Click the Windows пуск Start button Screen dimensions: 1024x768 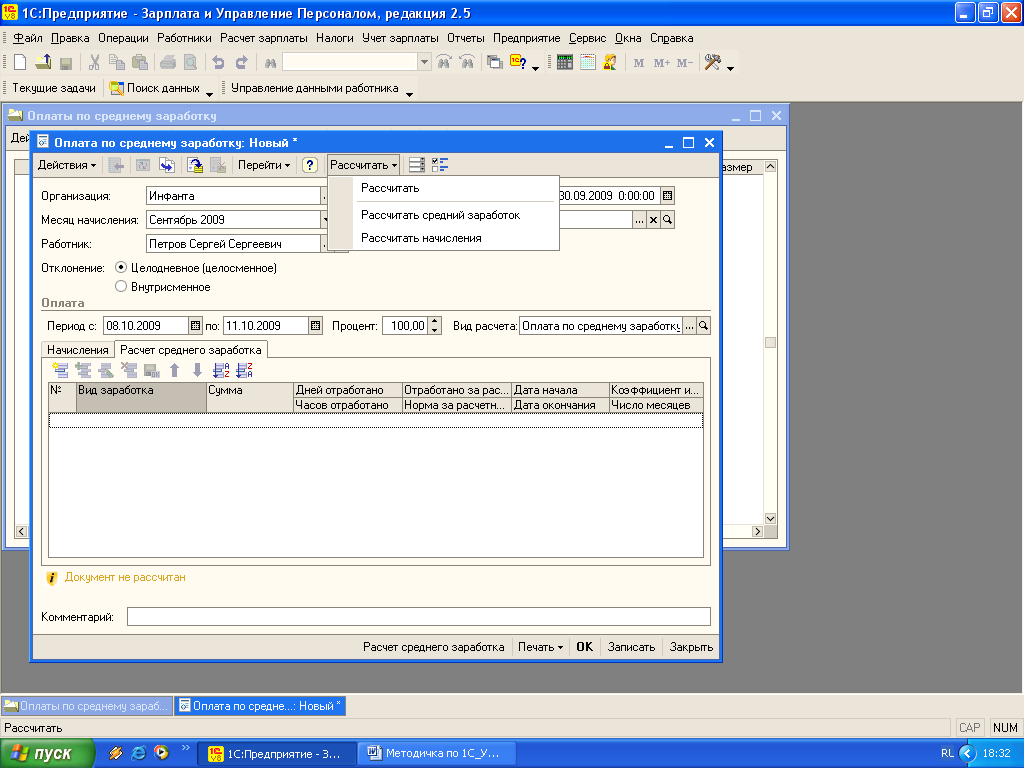coord(47,753)
